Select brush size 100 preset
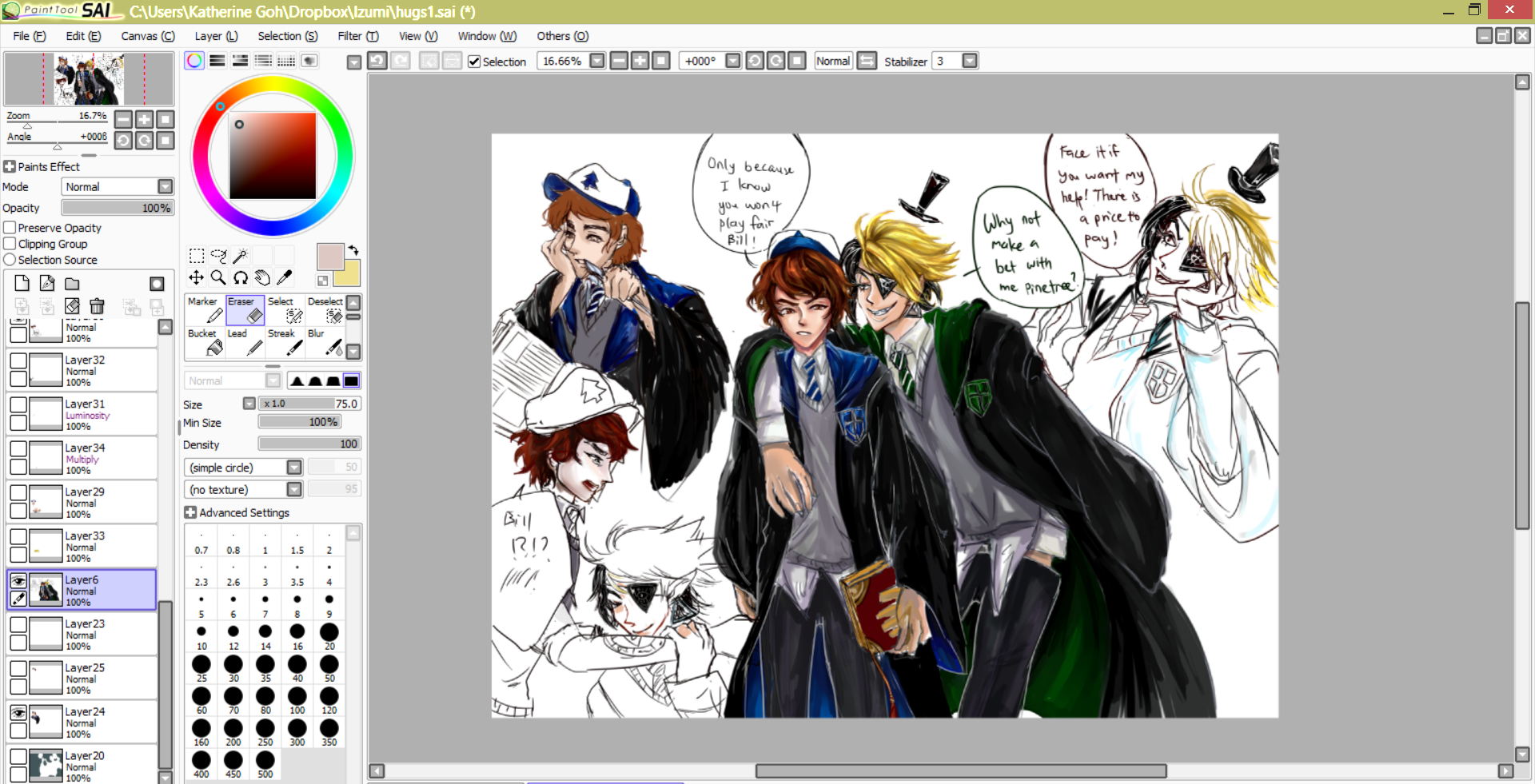The image size is (1535, 784). [x=297, y=699]
